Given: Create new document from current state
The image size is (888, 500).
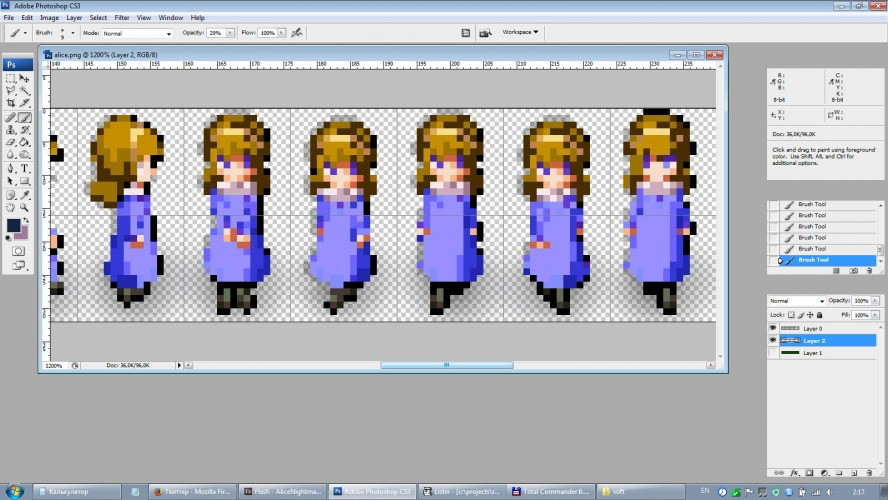Looking at the screenshot, I should (x=836, y=271).
